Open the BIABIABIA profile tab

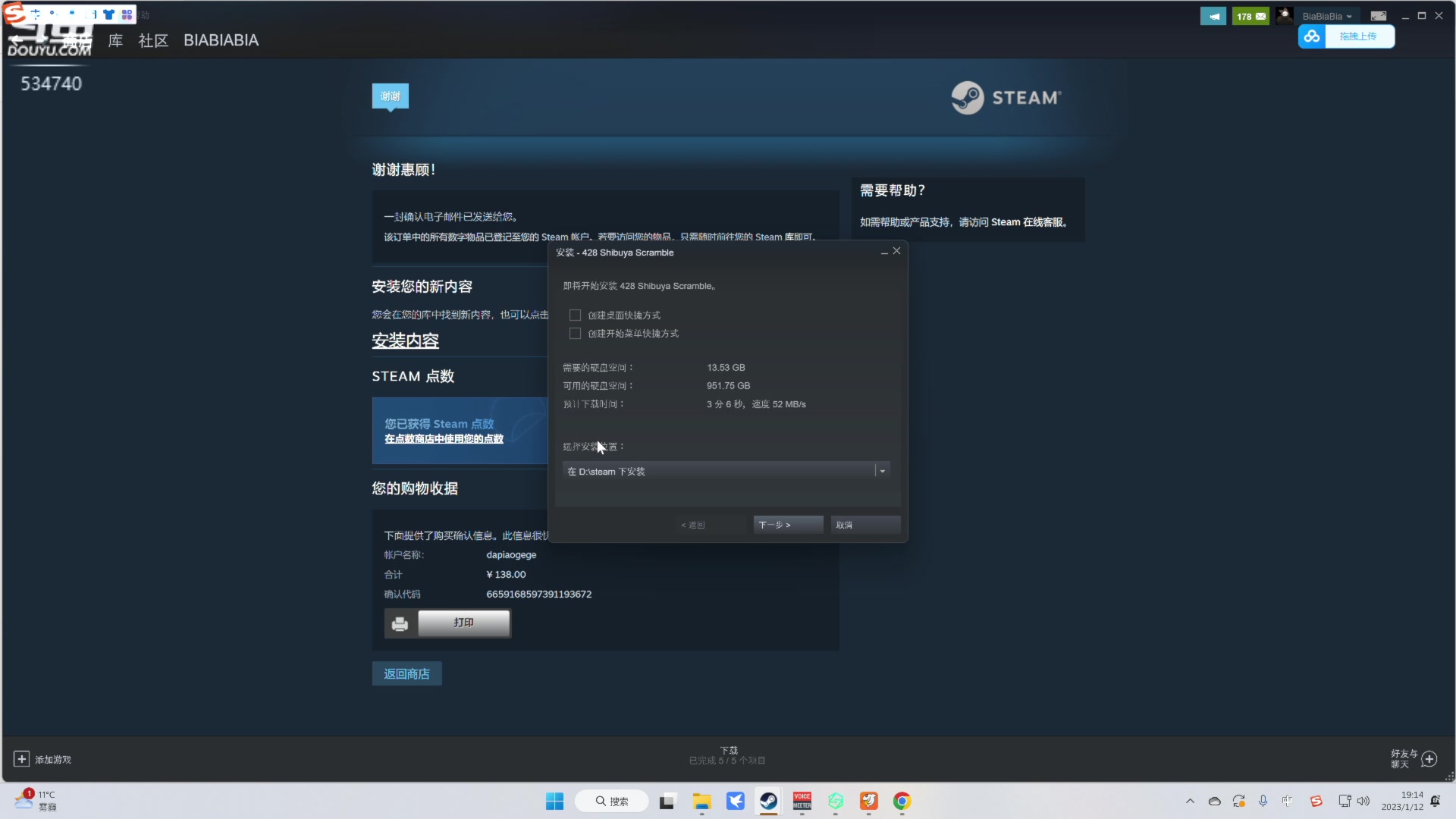click(221, 40)
